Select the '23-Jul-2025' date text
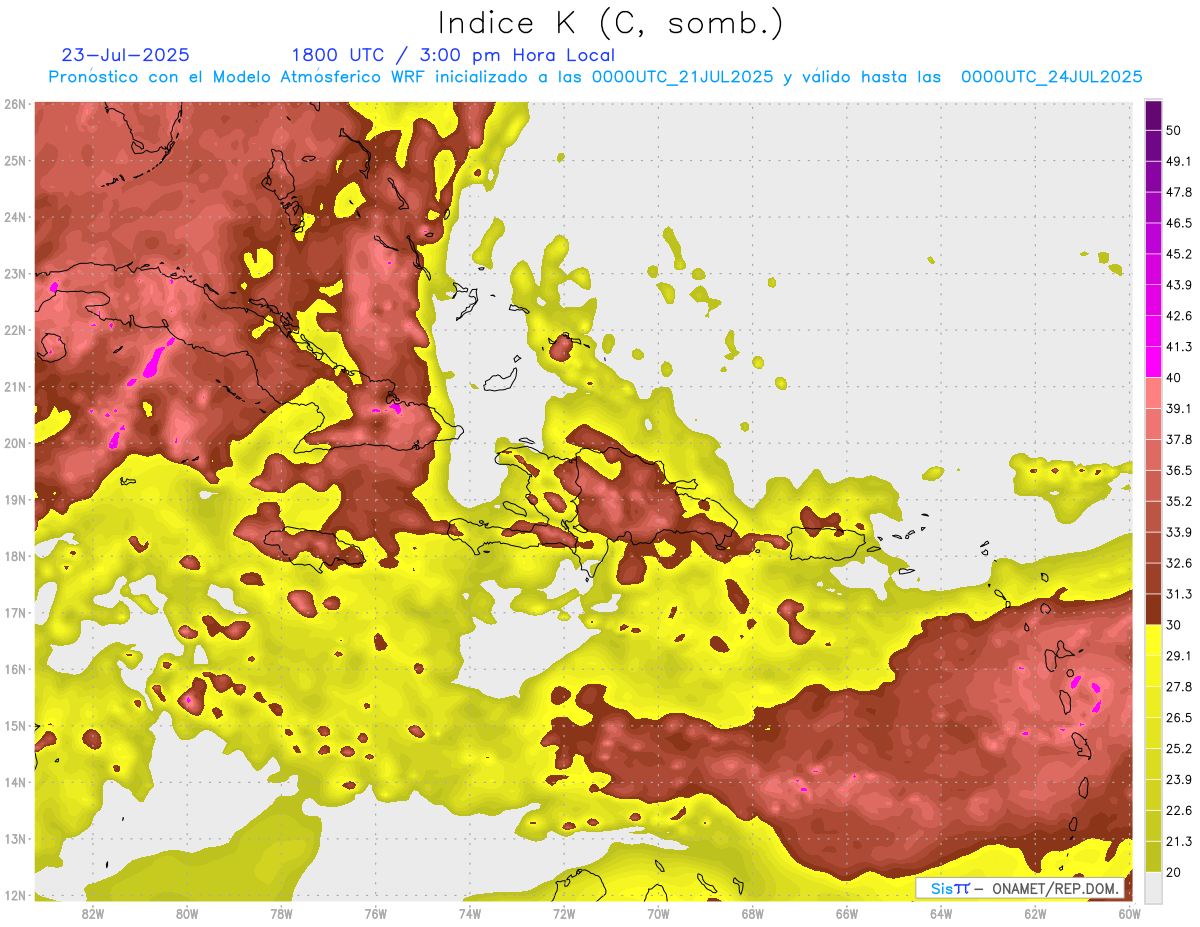Viewport: 1200px width, 927px height. [126, 55]
